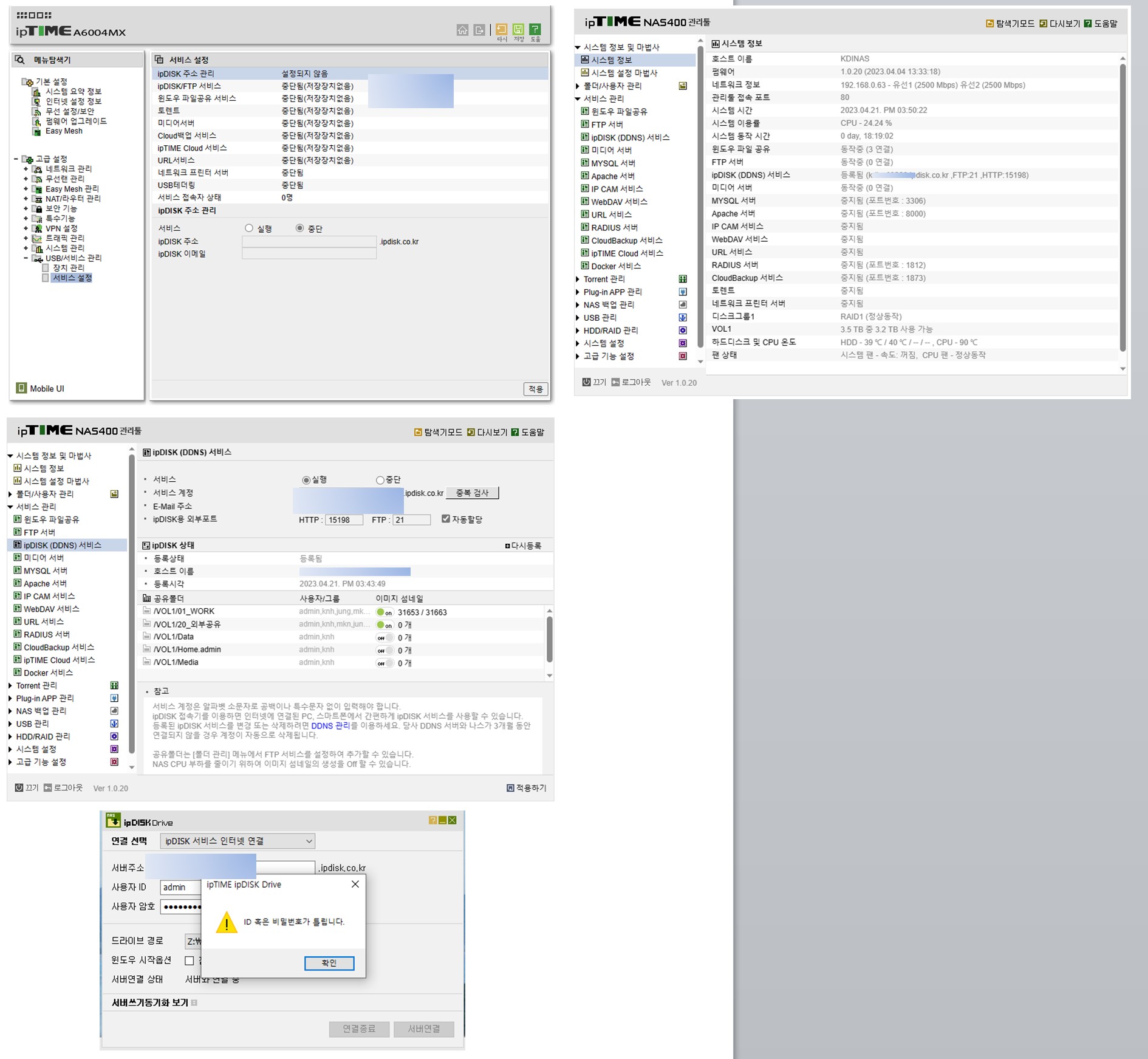Click the icon right of HDD/RAID 관리 in ipDISK DDNS window
1148x1059 pixels.
coord(114,737)
